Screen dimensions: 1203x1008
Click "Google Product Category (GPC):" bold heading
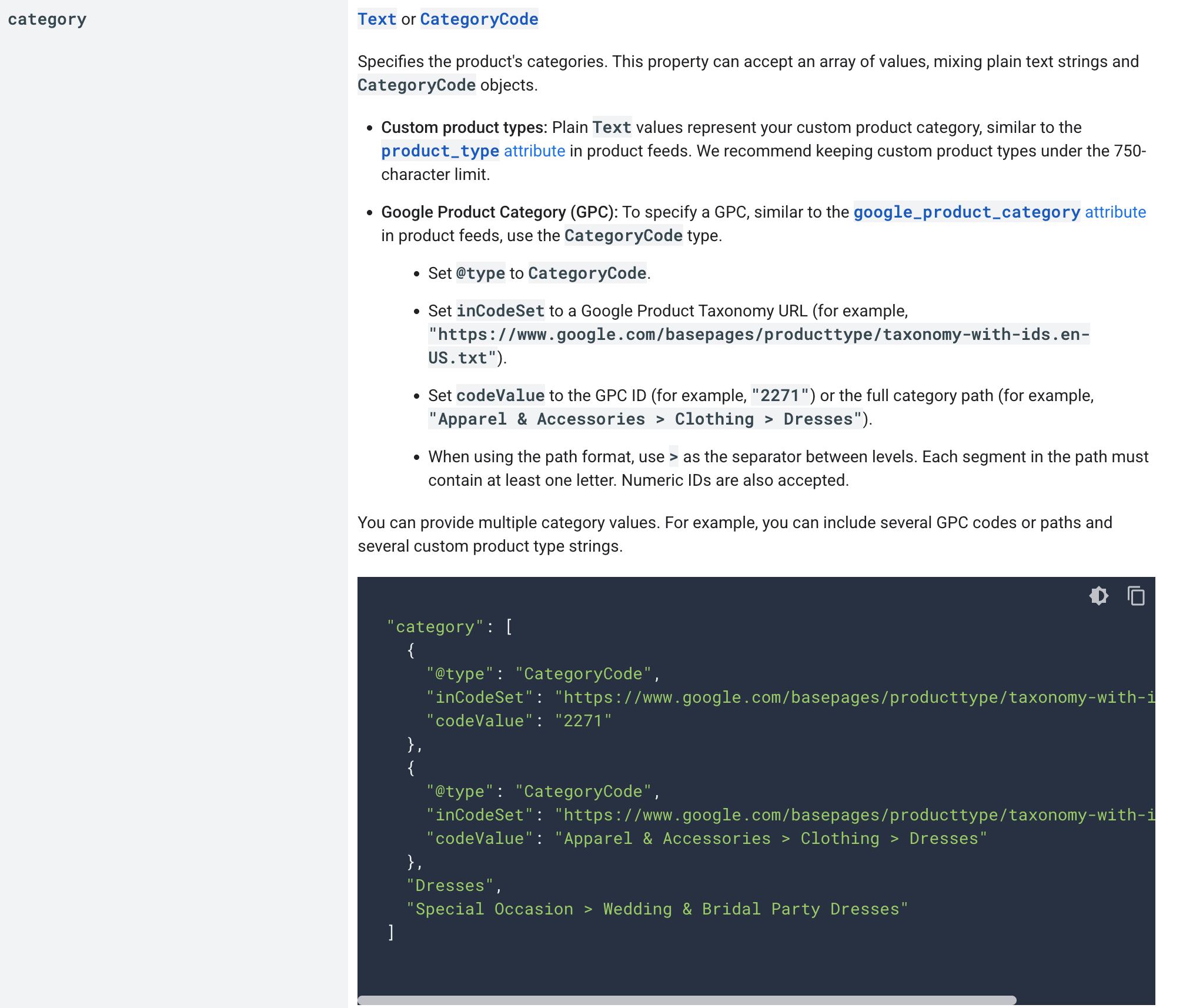[499, 212]
